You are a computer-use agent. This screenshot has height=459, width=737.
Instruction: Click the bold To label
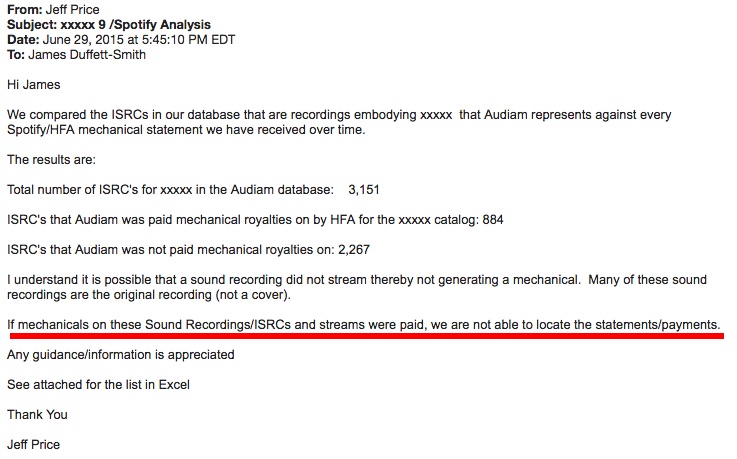(16, 54)
